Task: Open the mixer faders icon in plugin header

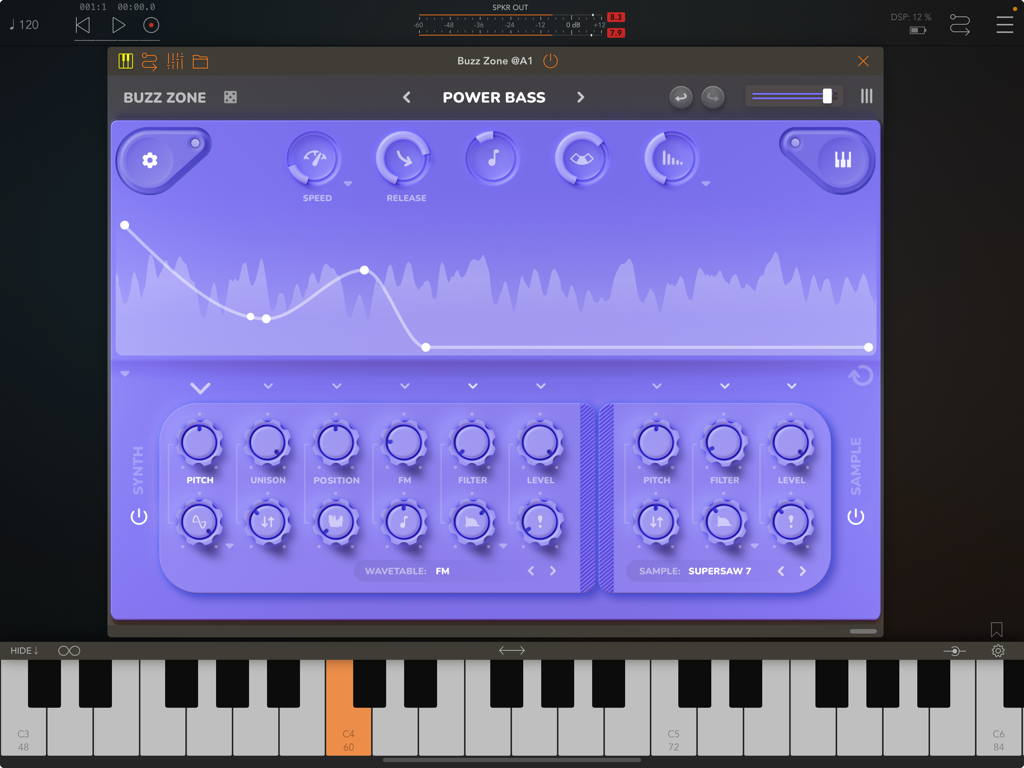Action: [x=173, y=61]
